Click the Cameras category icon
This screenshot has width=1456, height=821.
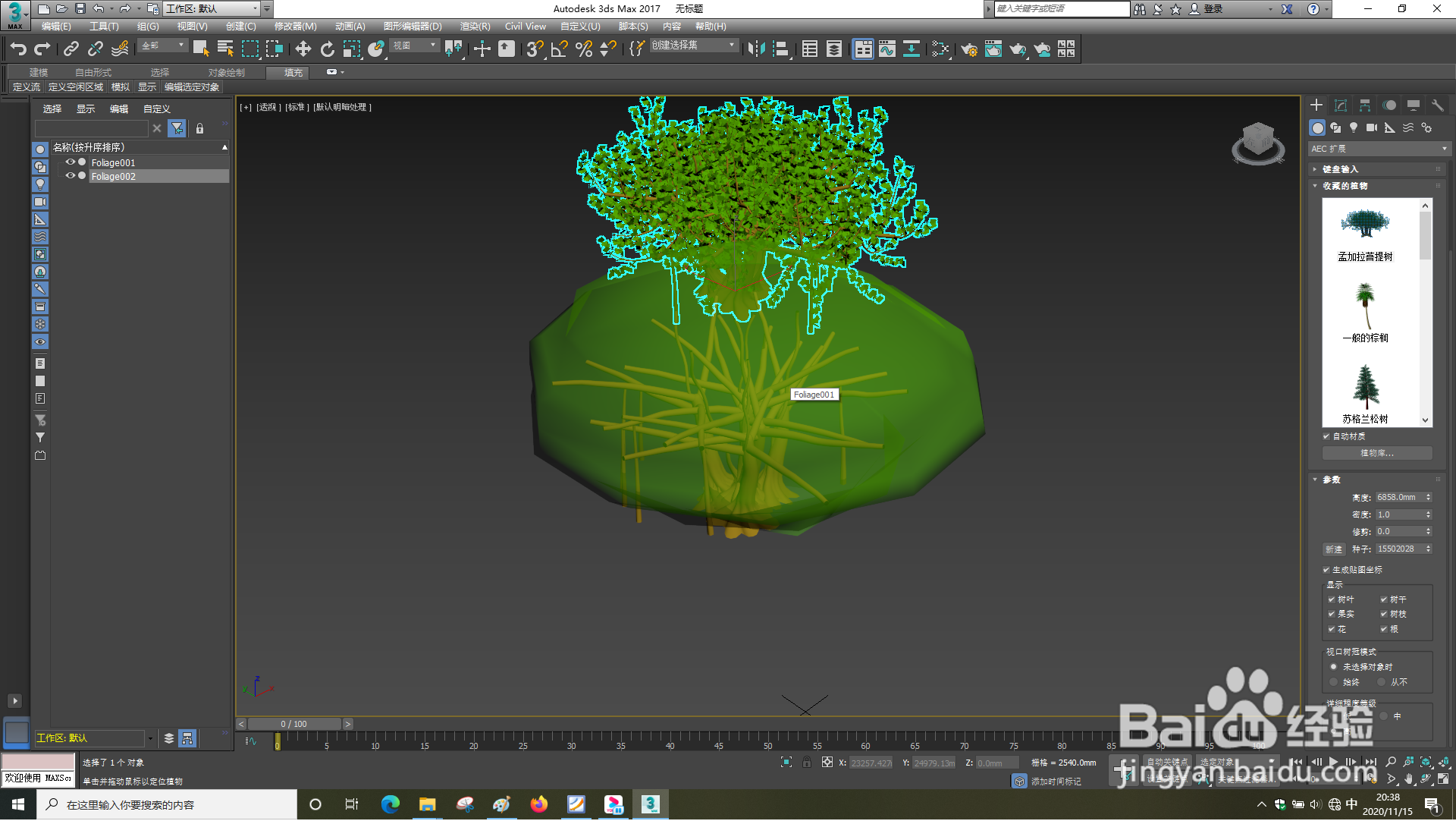pyautogui.click(x=1371, y=128)
